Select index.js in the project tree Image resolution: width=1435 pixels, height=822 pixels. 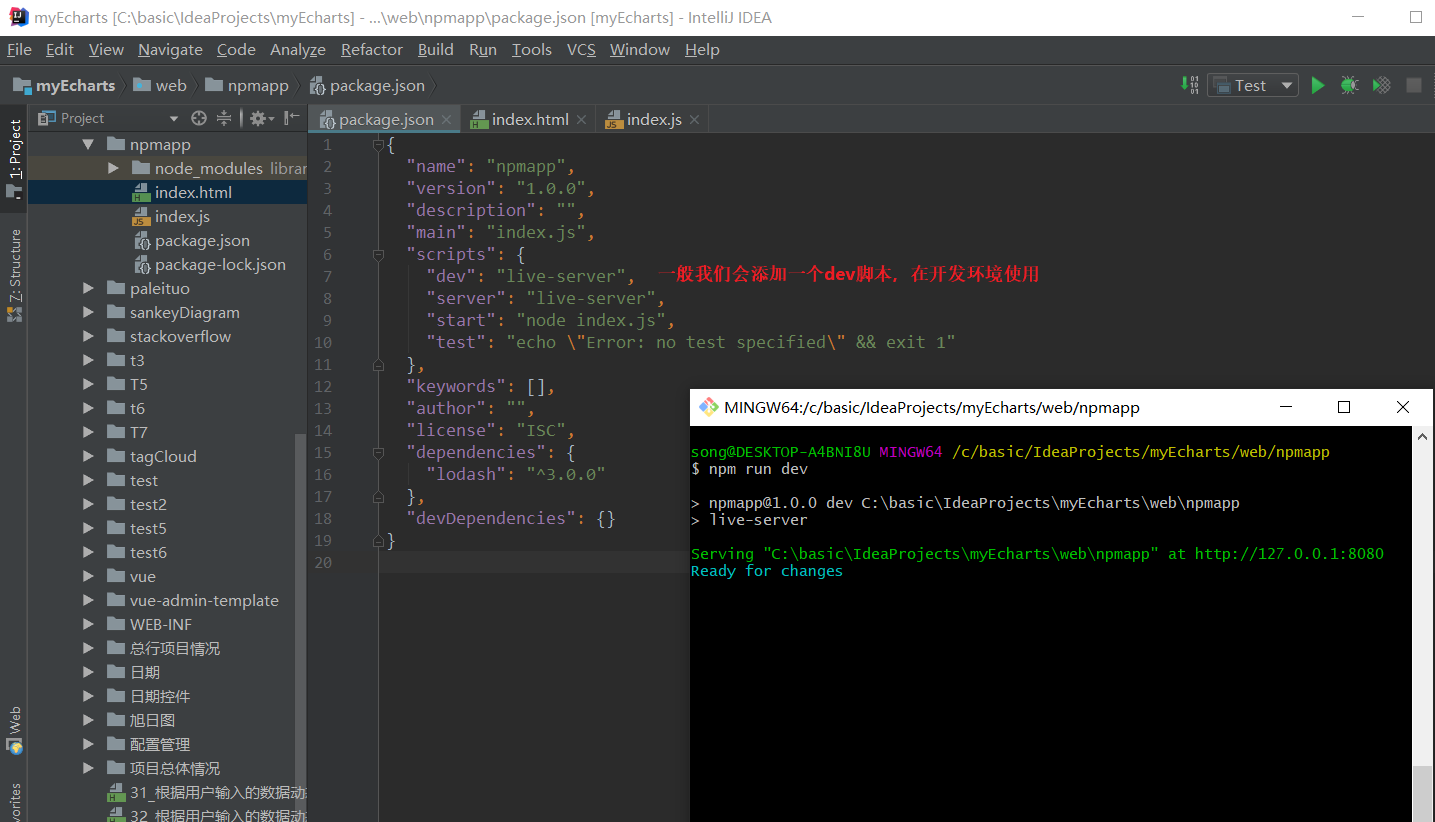[167, 216]
